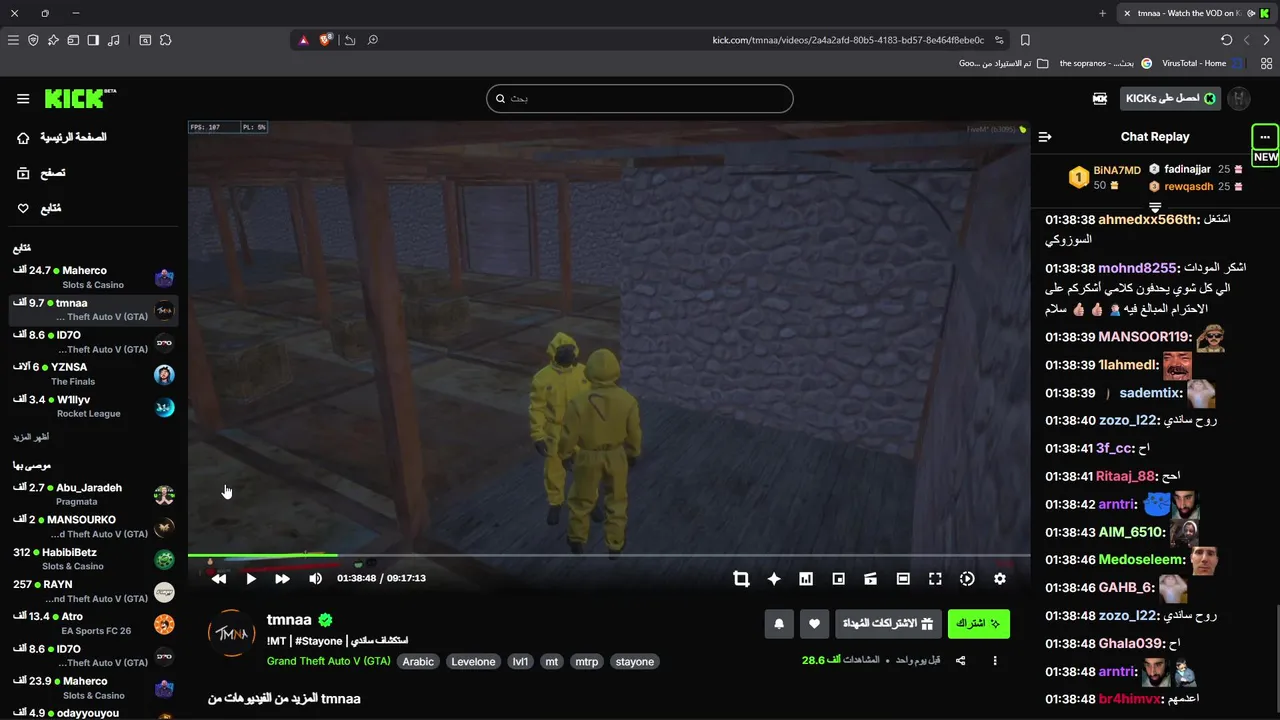Viewport: 1280px width, 720px height.
Task: Click the sparkle icon in player
Action: (773, 579)
